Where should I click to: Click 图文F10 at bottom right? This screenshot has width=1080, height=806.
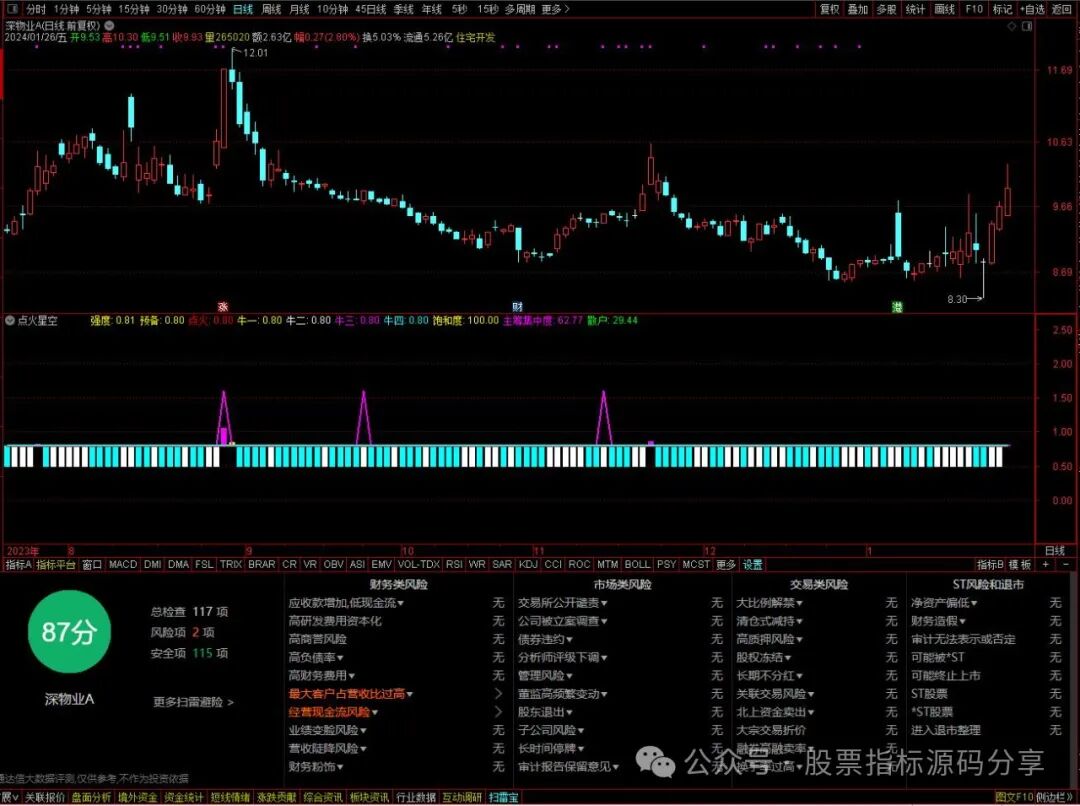coord(1015,797)
